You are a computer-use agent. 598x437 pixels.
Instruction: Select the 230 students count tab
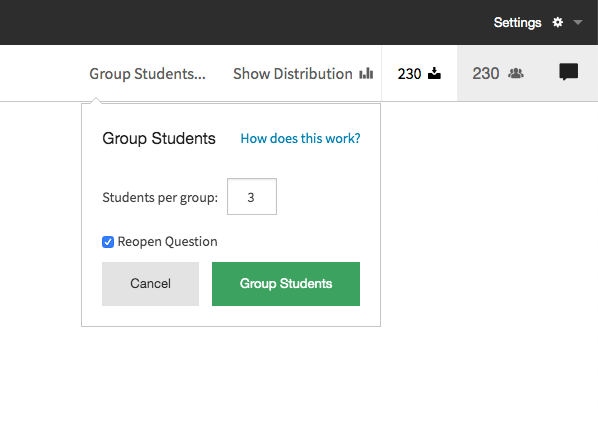point(498,73)
